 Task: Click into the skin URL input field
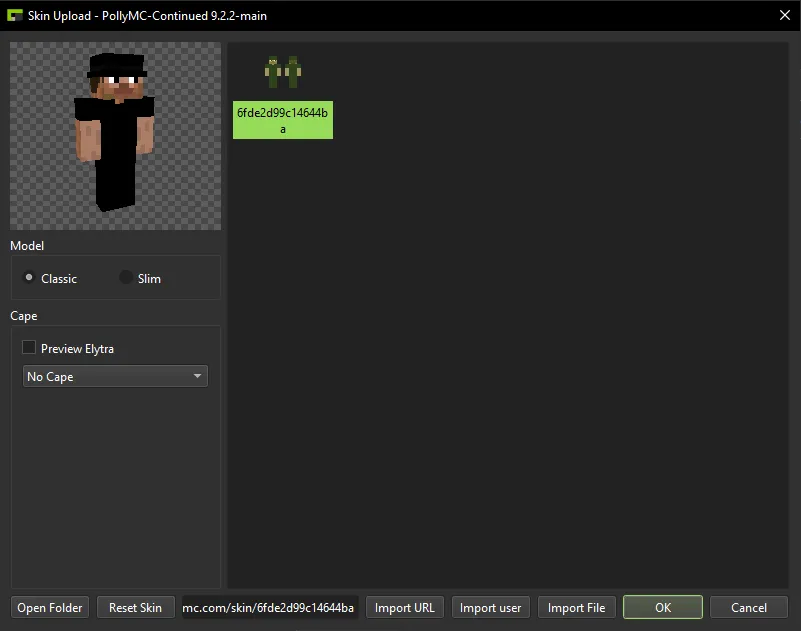click(x=270, y=607)
